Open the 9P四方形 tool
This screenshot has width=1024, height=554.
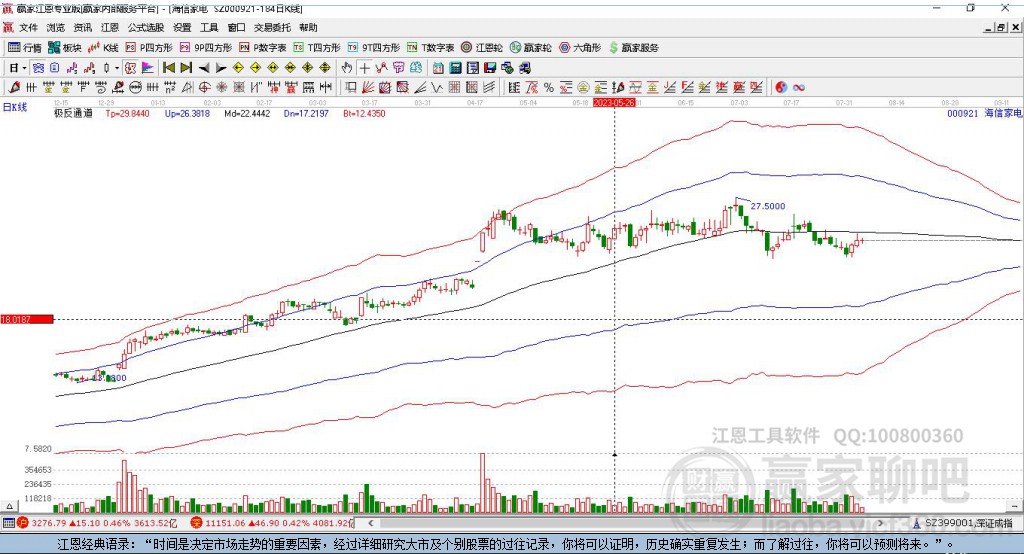coord(206,48)
